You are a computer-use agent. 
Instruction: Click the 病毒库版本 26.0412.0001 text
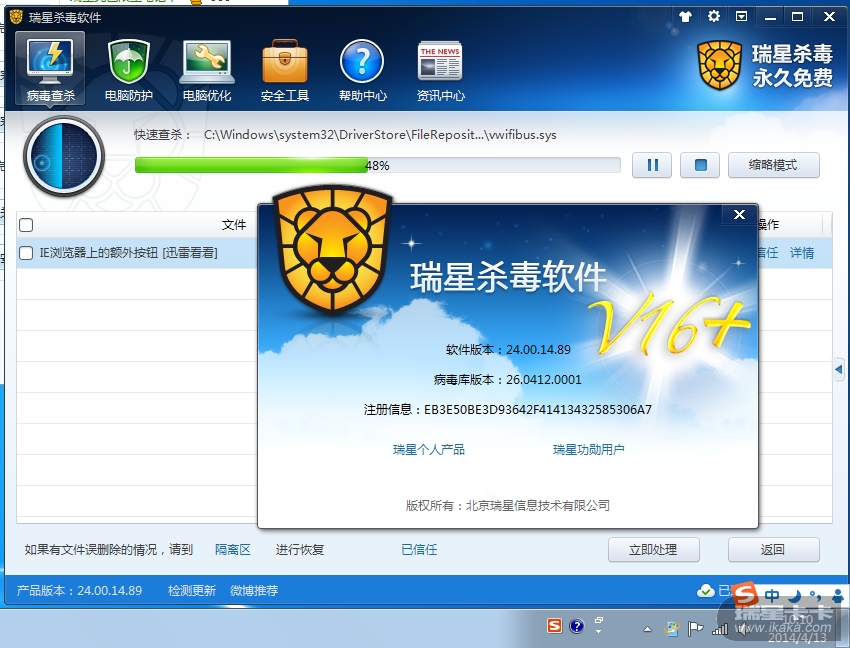[x=507, y=380]
